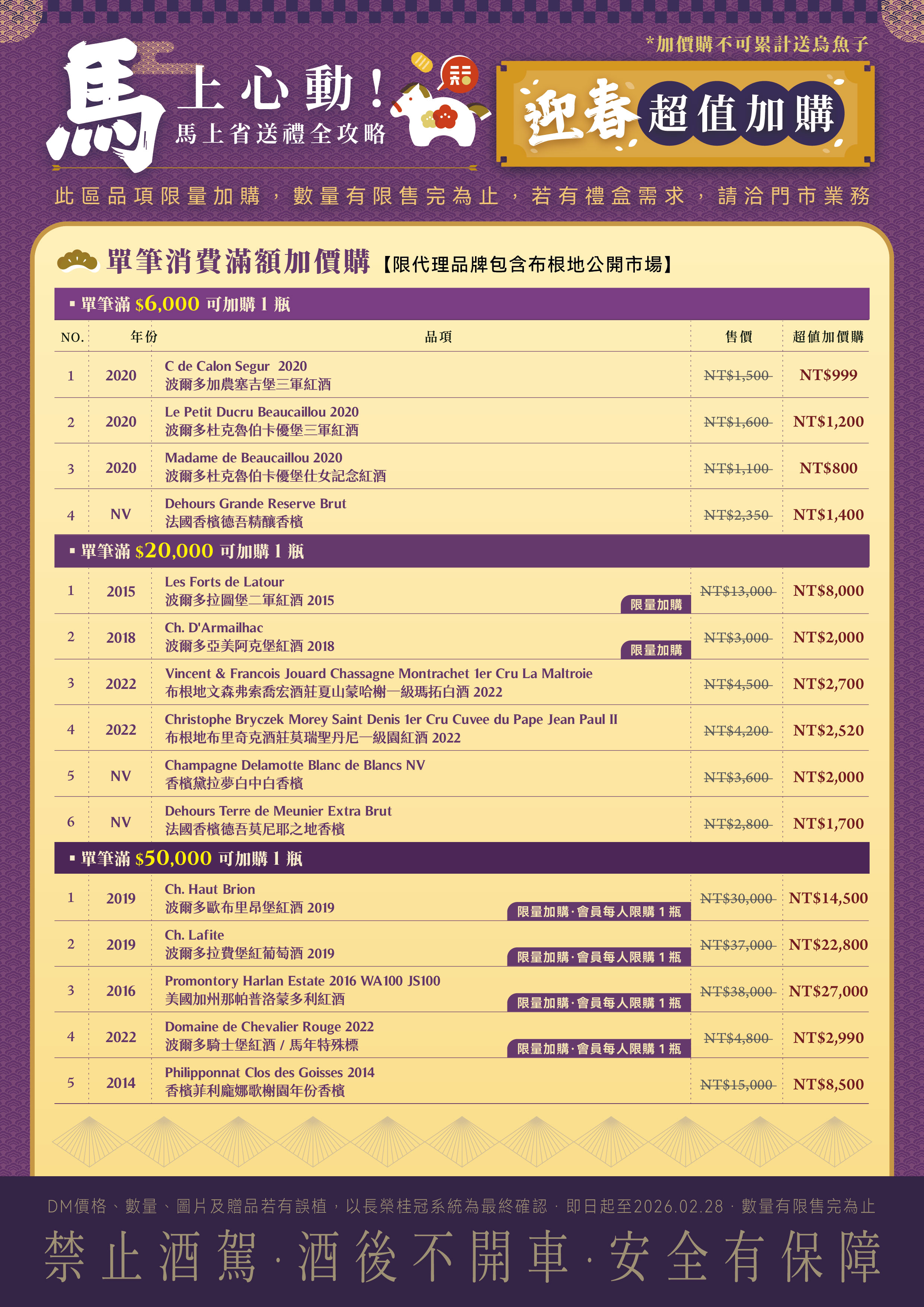Click the member limit badge on Ch. Haut Brion
The image size is (924, 1307).
point(598,911)
